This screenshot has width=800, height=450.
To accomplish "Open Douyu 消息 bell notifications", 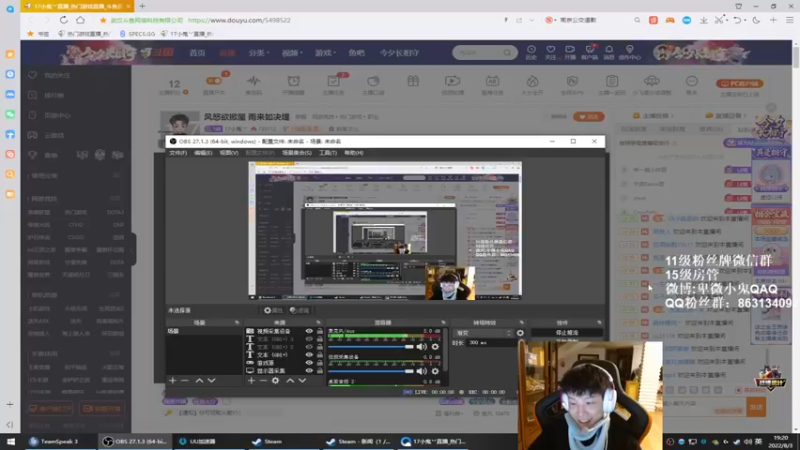I will pyautogui.click(x=609, y=52).
